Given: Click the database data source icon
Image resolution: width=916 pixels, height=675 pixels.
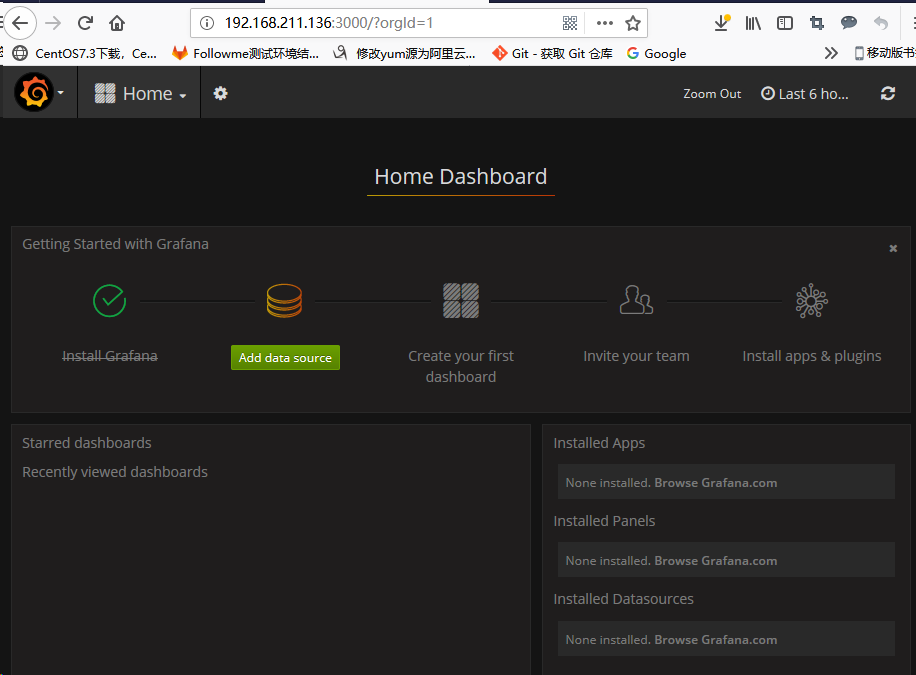Looking at the screenshot, I should point(284,300).
